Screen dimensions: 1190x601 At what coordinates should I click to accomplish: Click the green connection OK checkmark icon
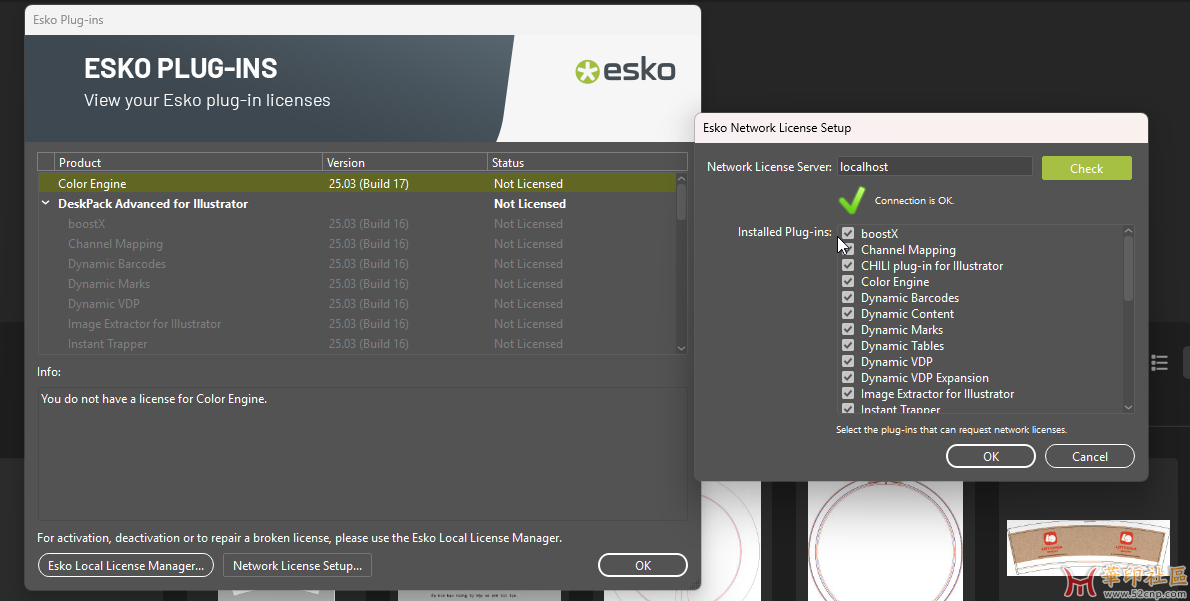pos(852,200)
